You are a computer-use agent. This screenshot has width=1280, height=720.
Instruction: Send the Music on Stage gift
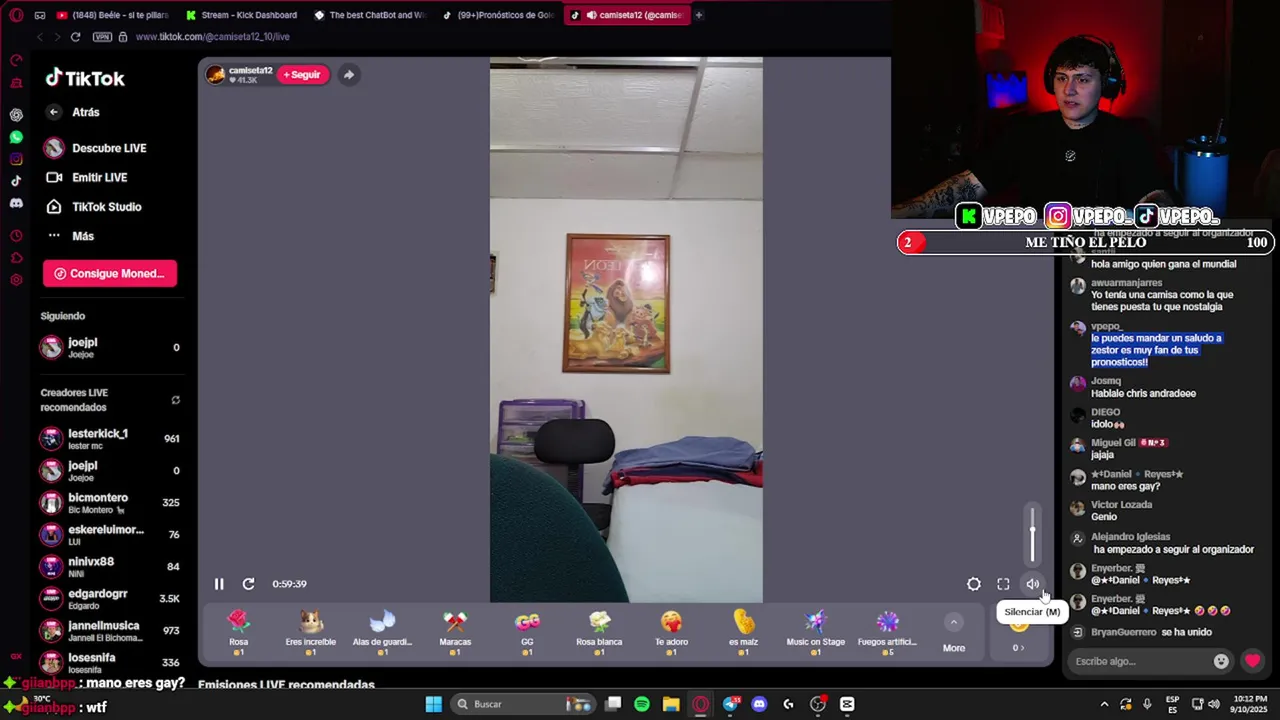pos(816,633)
